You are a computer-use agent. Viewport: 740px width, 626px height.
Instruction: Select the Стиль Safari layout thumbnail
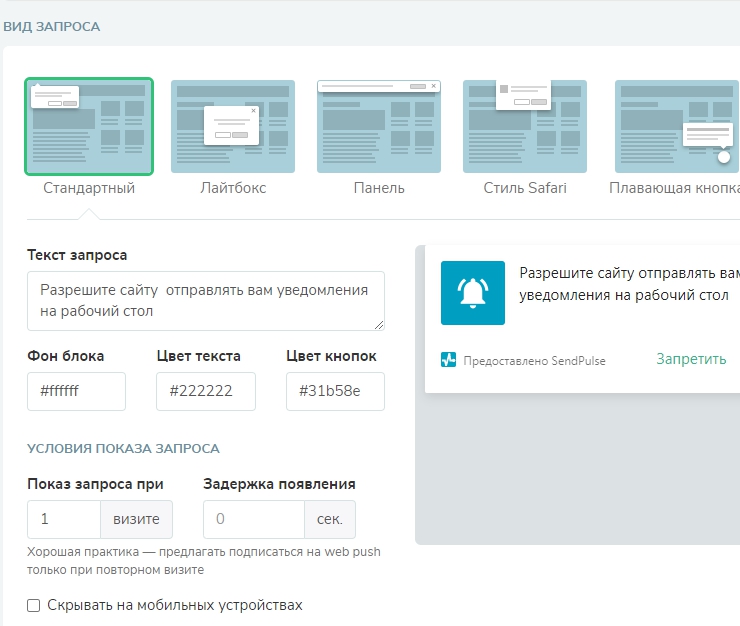pos(525,127)
